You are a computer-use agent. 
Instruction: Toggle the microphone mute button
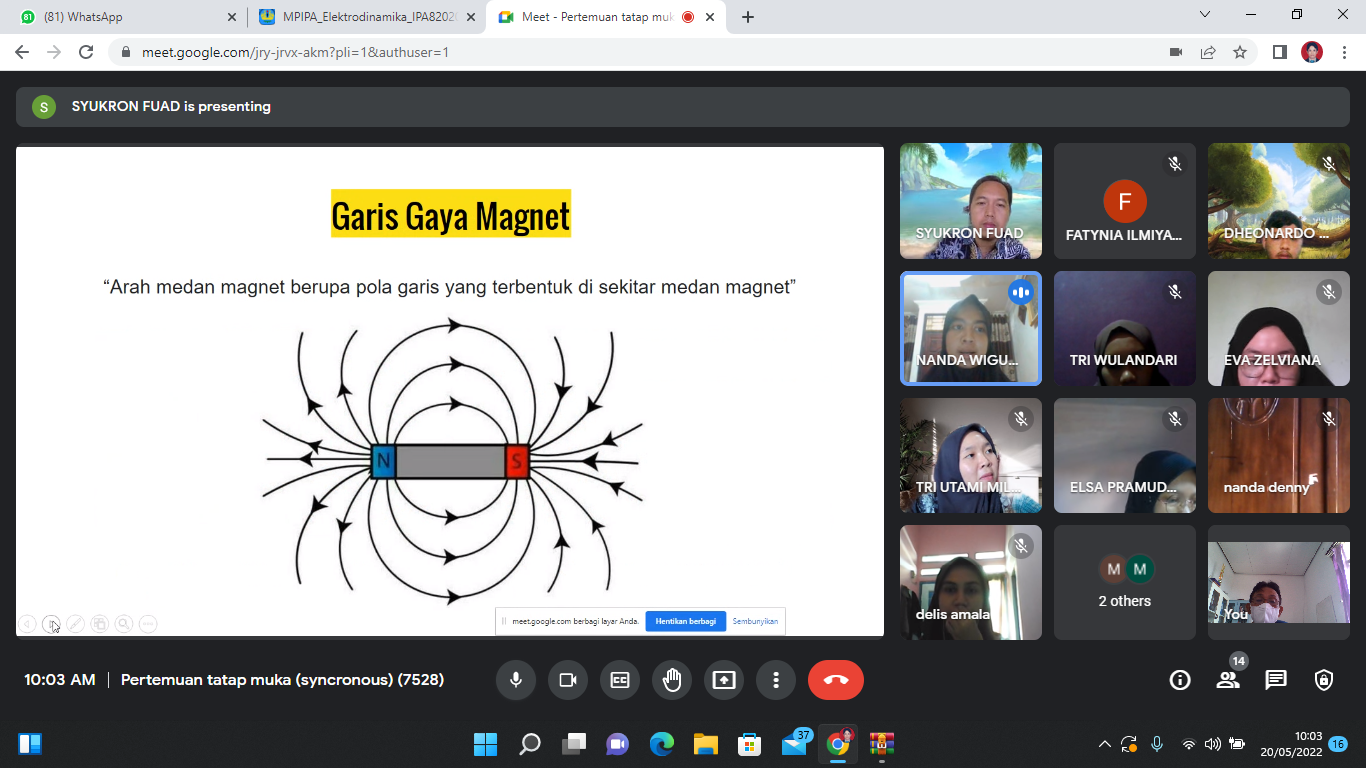click(x=516, y=680)
